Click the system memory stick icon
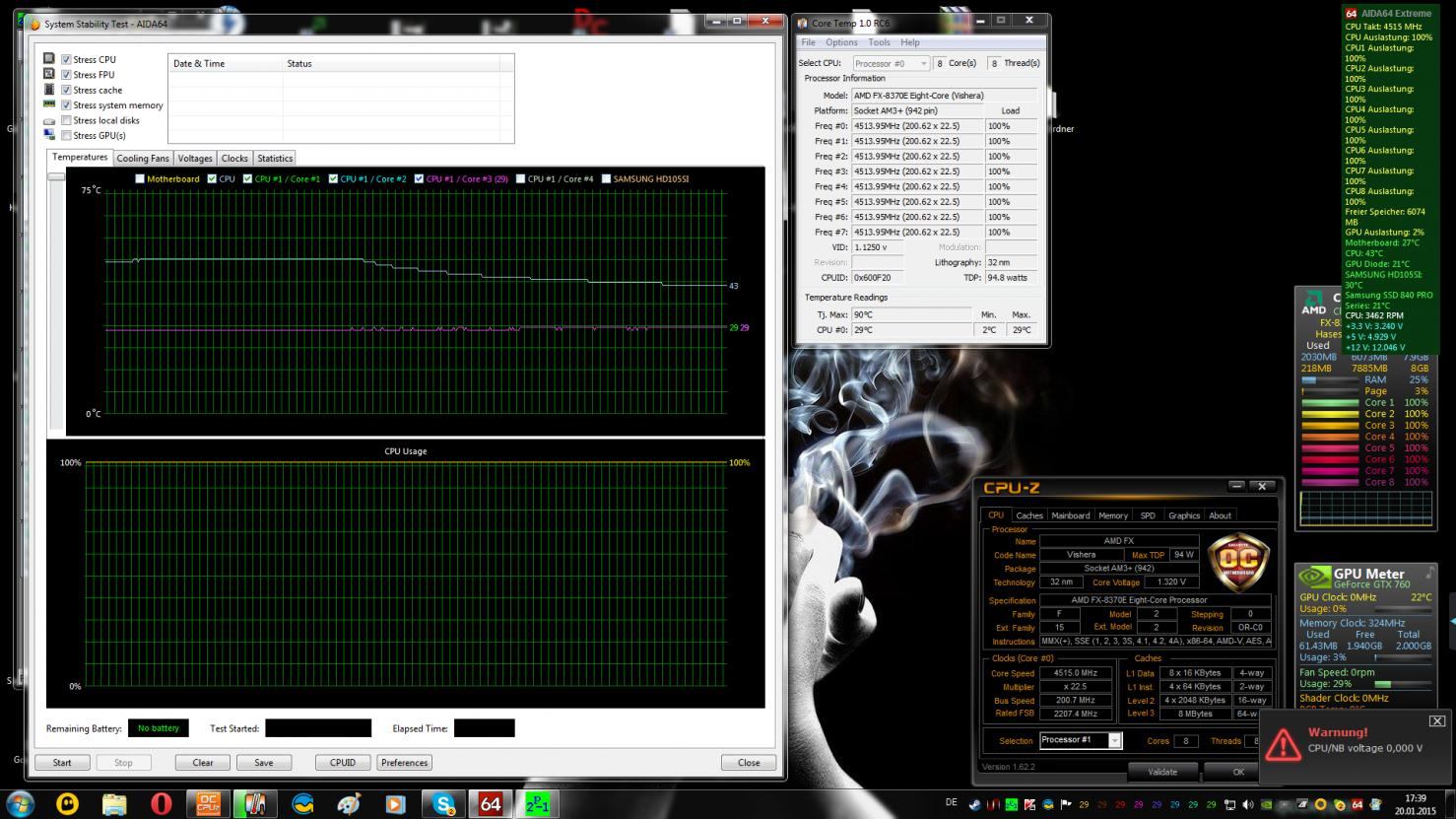Screen dimensions: 1456x819 click(x=49, y=104)
